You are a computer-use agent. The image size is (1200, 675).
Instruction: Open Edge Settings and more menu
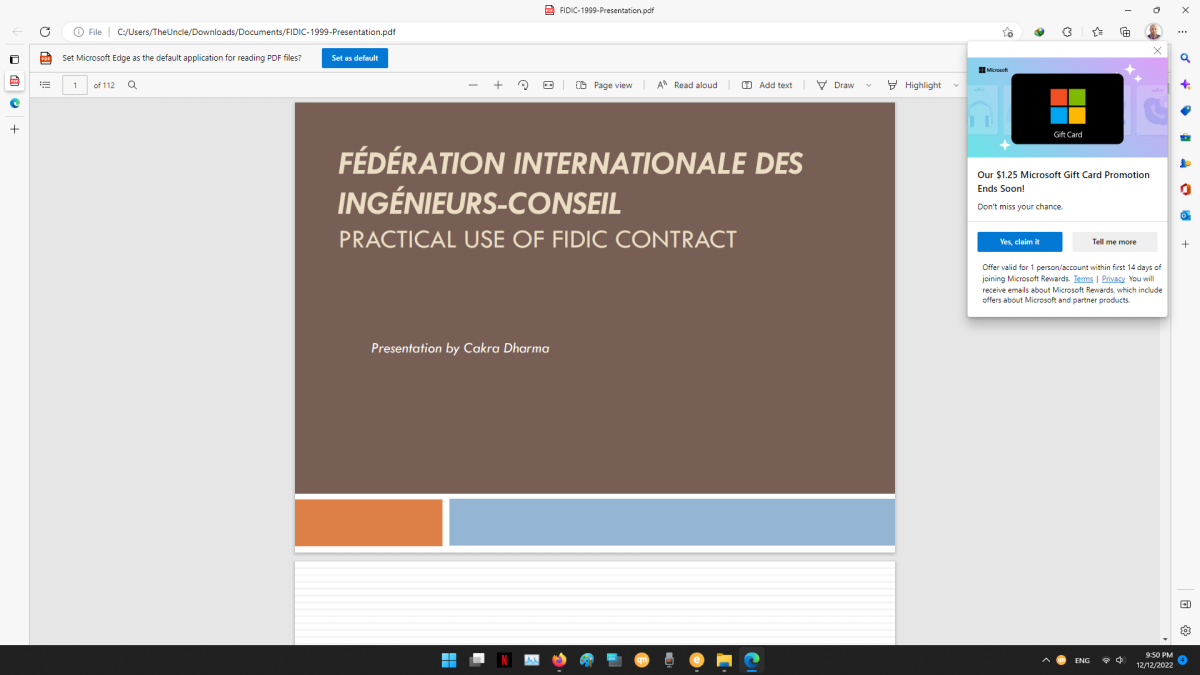pos(1182,32)
